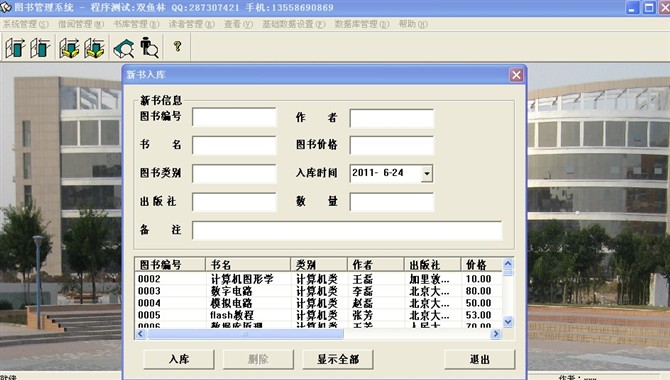
Task: Click the 图书编号 input field
Action: 234,117
